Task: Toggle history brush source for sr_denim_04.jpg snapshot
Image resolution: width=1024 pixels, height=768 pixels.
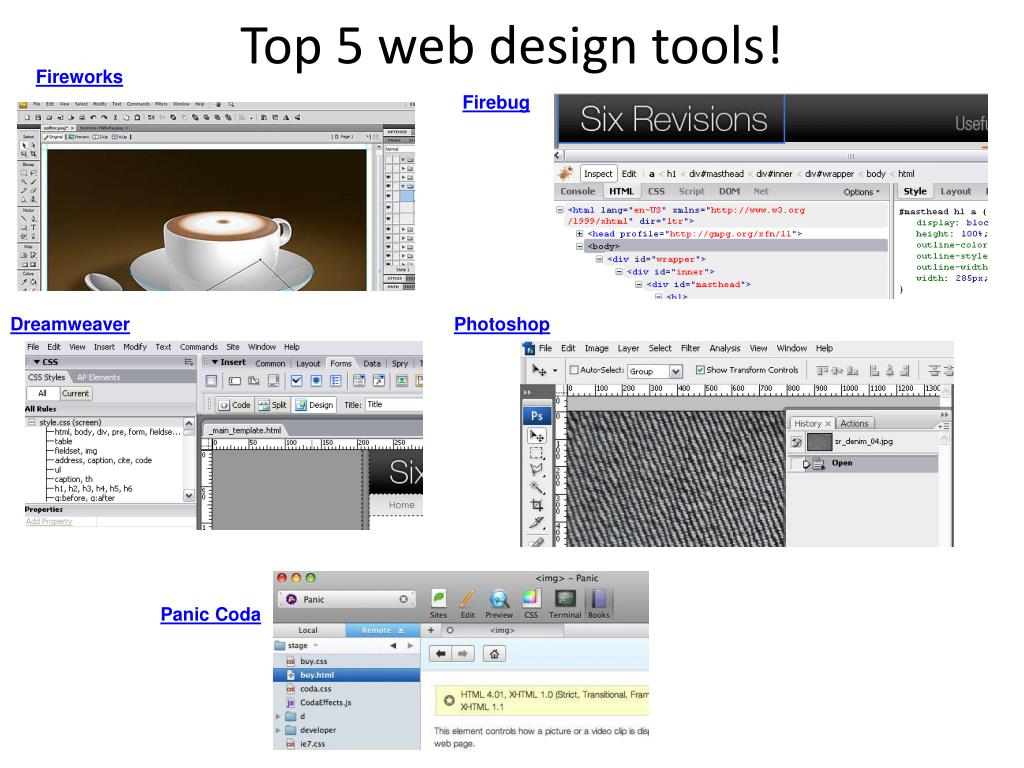Action: coord(797,442)
